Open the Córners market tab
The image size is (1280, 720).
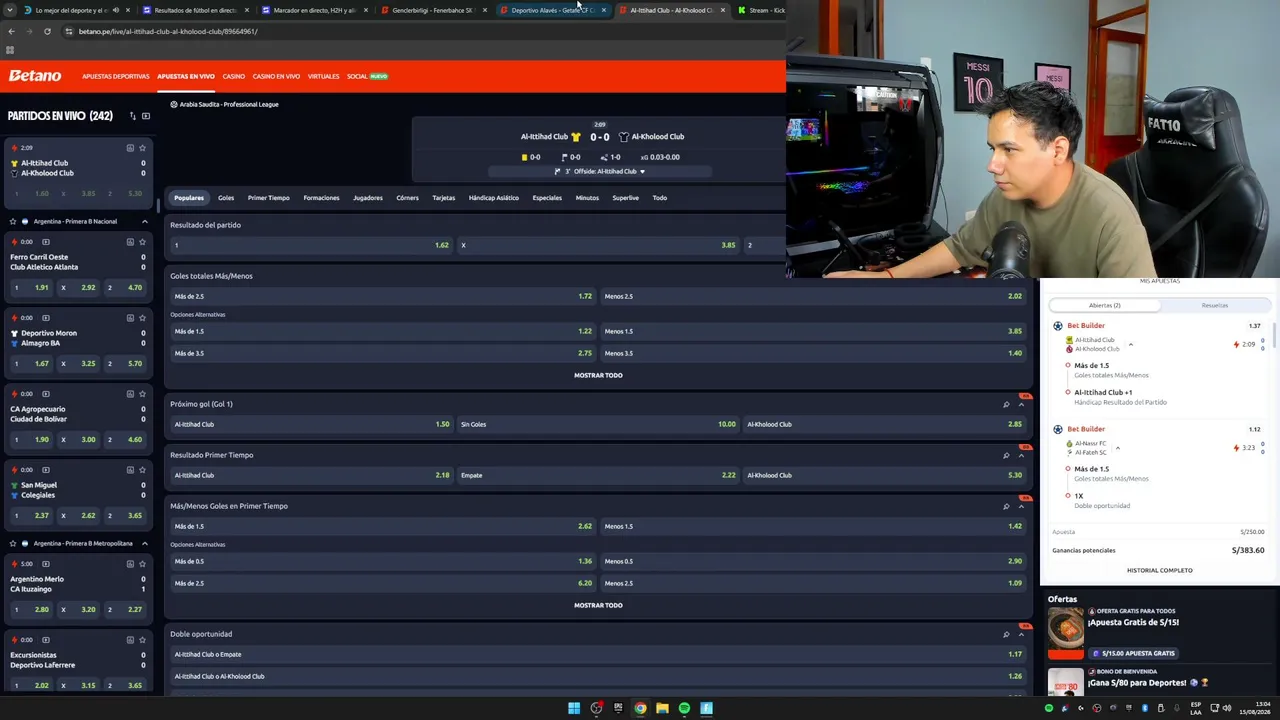(x=407, y=198)
